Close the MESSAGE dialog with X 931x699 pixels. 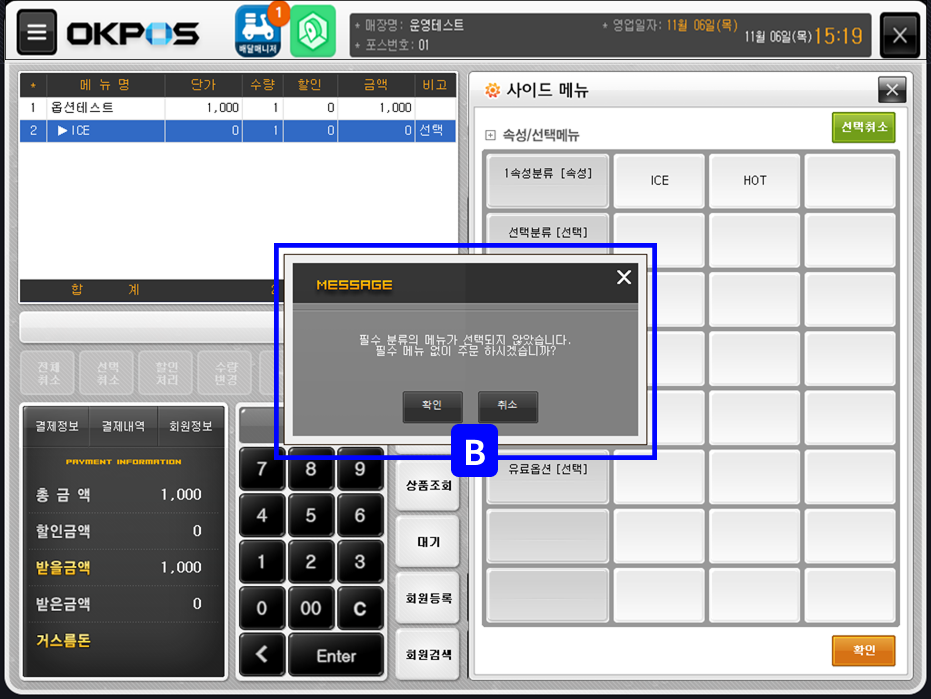624,278
